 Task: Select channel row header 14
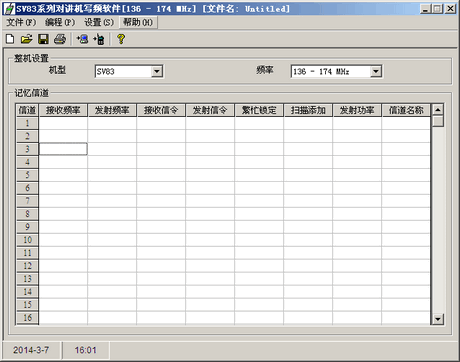[x=27, y=292]
